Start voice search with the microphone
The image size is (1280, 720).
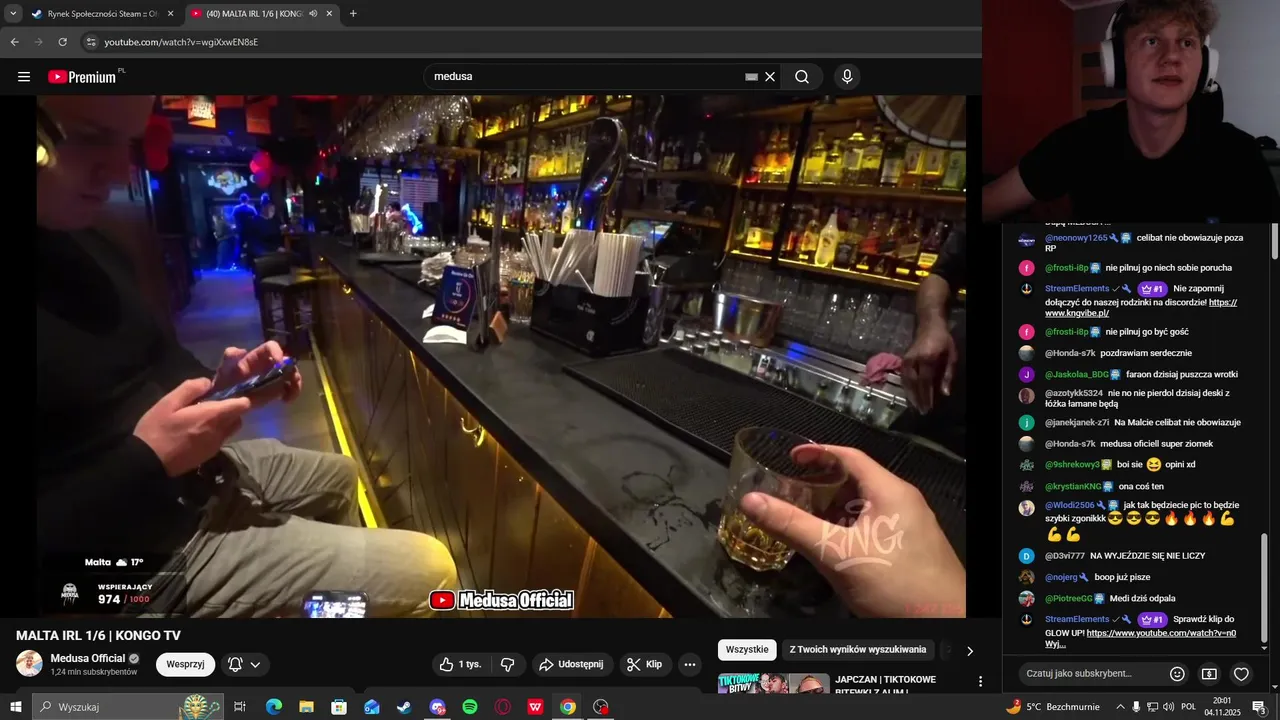[x=847, y=77]
